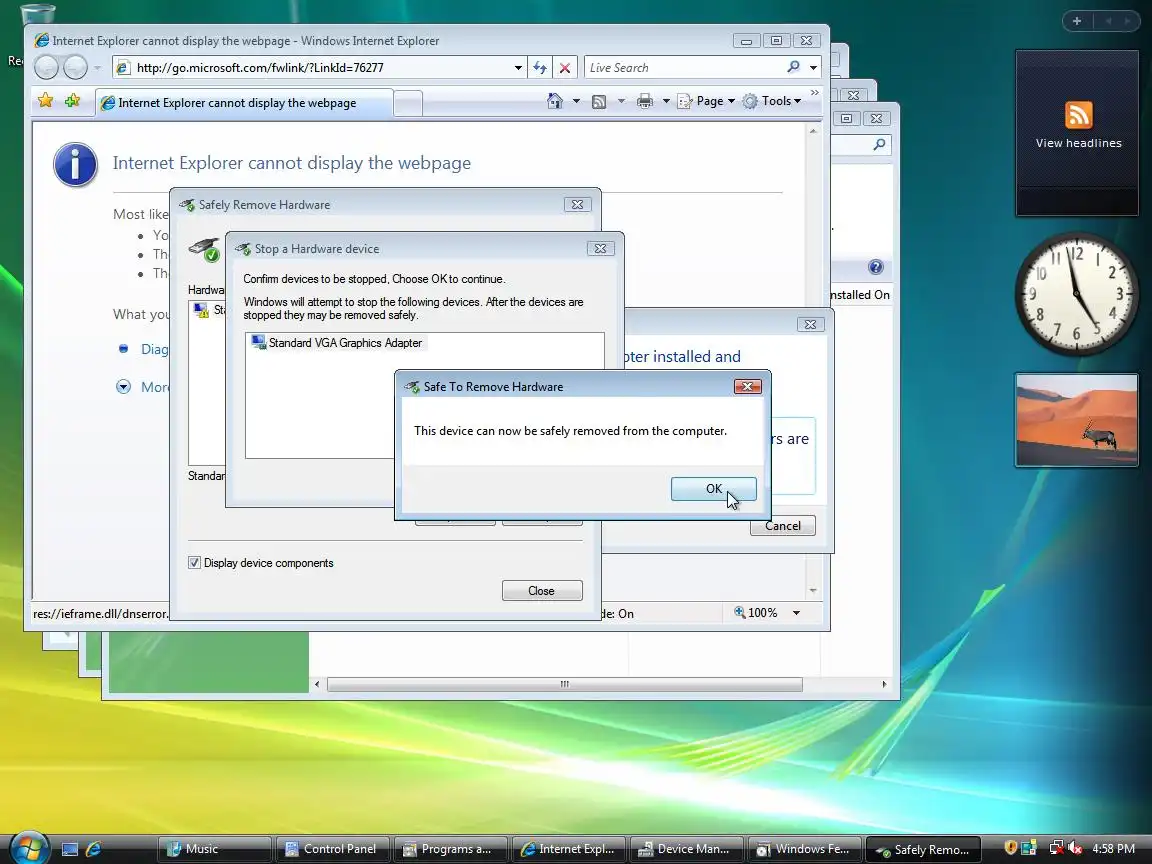This screenshot has width=1152, height=864.
Task: Click Internet Explorer Forward button
Action: 76,68
